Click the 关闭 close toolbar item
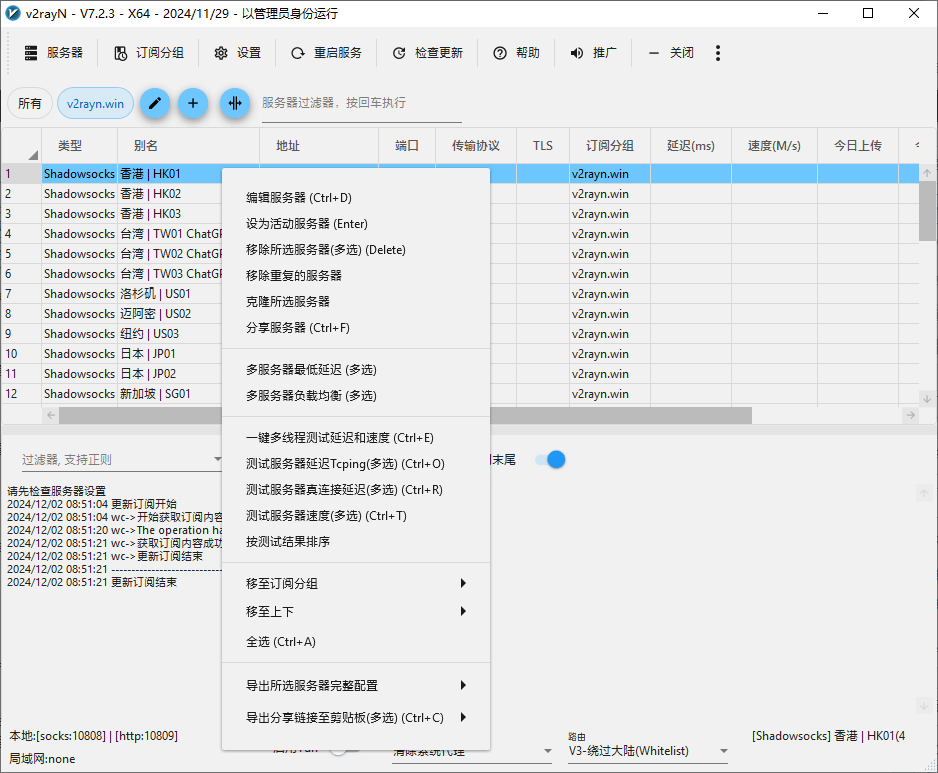Image resolution: width=938 pixels, height=773 pixels. click(x=671, y=53)
